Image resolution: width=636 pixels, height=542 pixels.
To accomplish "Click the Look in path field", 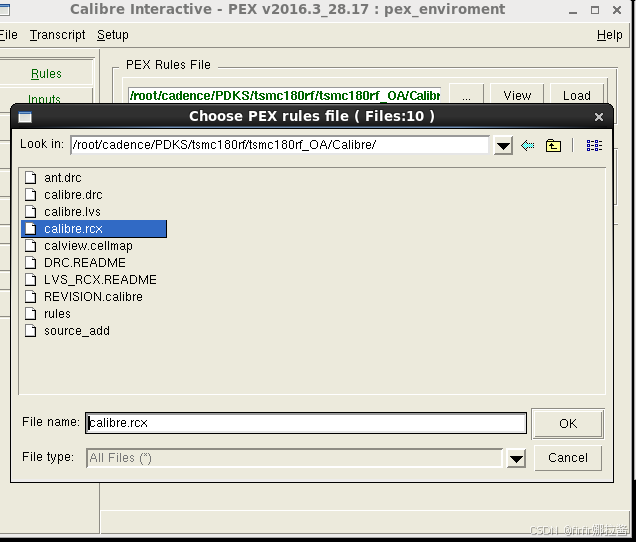I will pos(280,145).
